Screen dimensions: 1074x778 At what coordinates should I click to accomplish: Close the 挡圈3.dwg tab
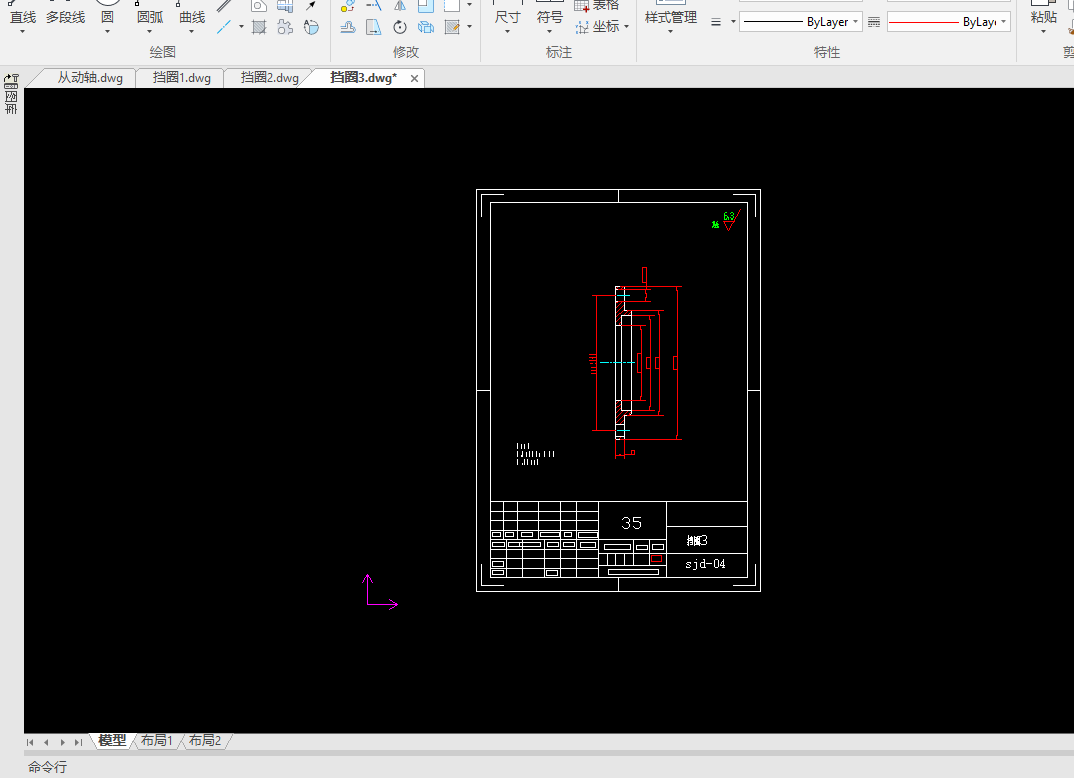point(414,78)
